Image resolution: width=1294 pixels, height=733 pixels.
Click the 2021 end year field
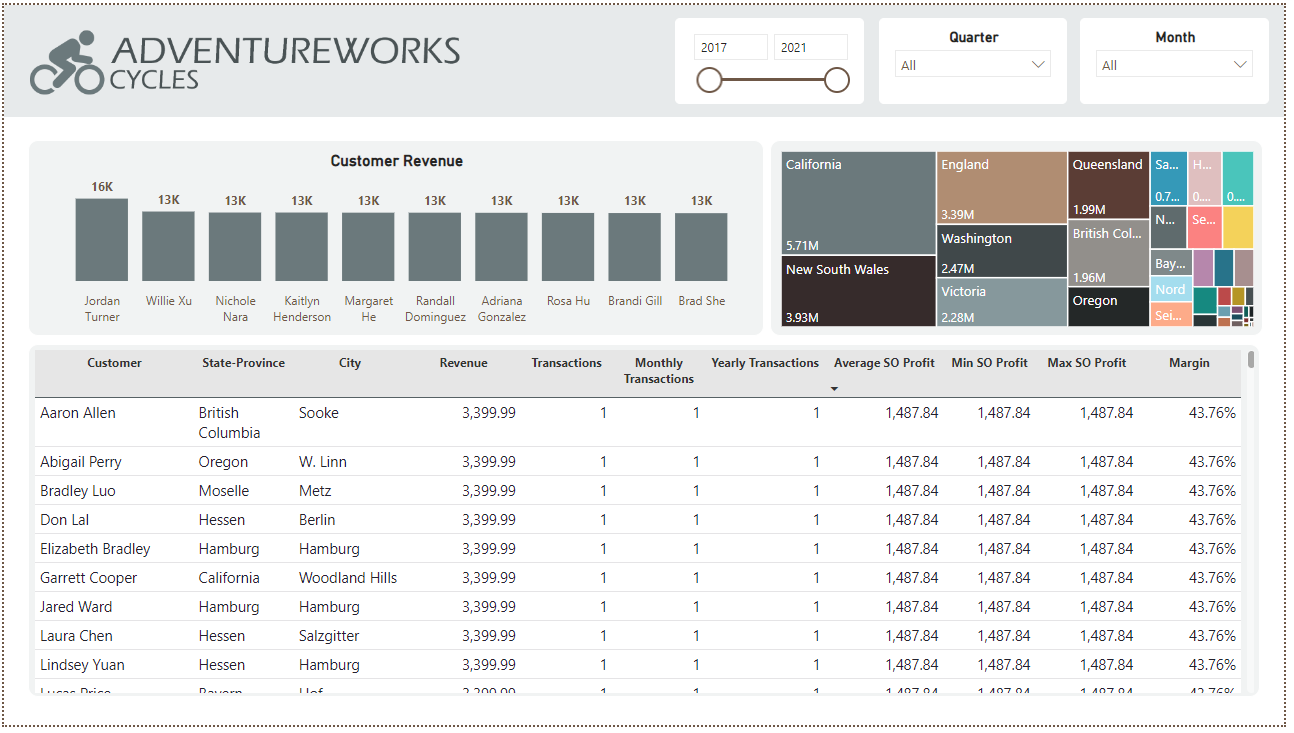point(811,47)
